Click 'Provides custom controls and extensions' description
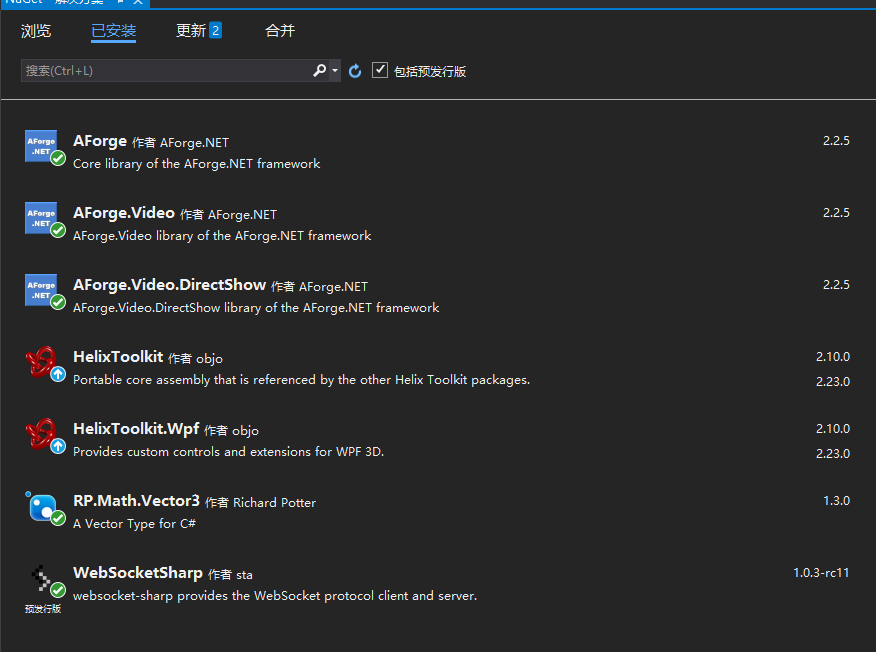The width and height of the screenshot is (876, 652). [228, 451]
